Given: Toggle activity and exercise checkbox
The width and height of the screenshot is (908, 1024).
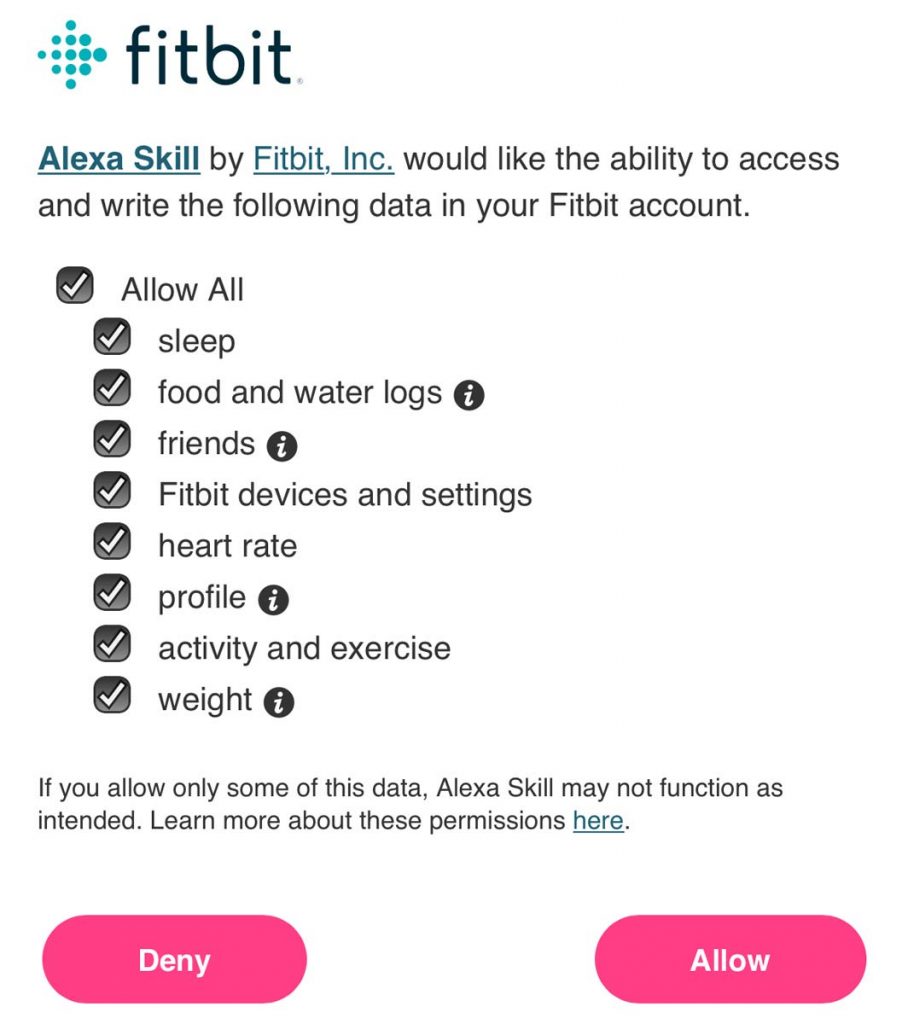Looking at the screenshot, I should coord(112,646).
